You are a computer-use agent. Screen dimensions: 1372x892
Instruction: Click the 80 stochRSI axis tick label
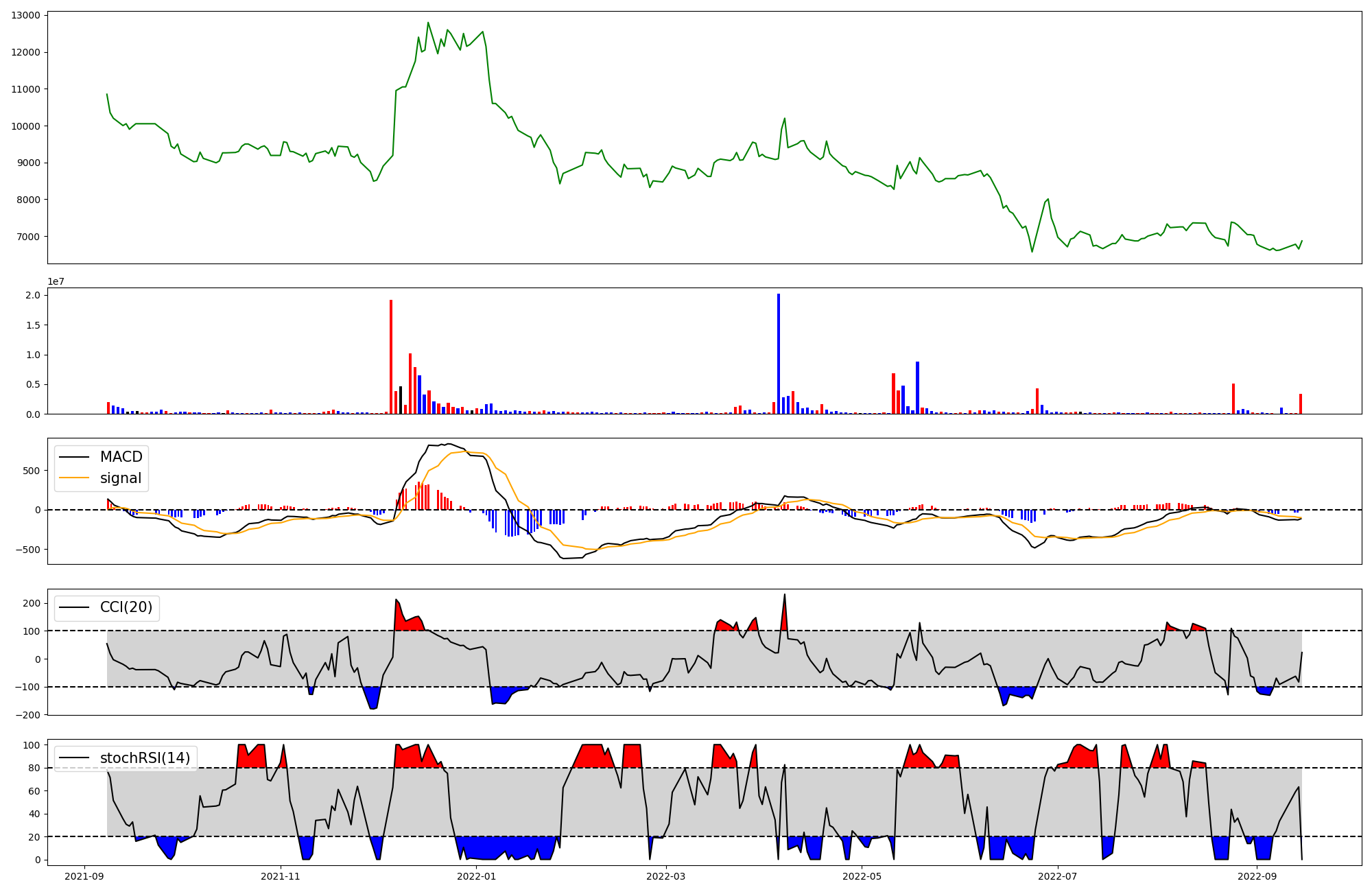tap(34, 768)
